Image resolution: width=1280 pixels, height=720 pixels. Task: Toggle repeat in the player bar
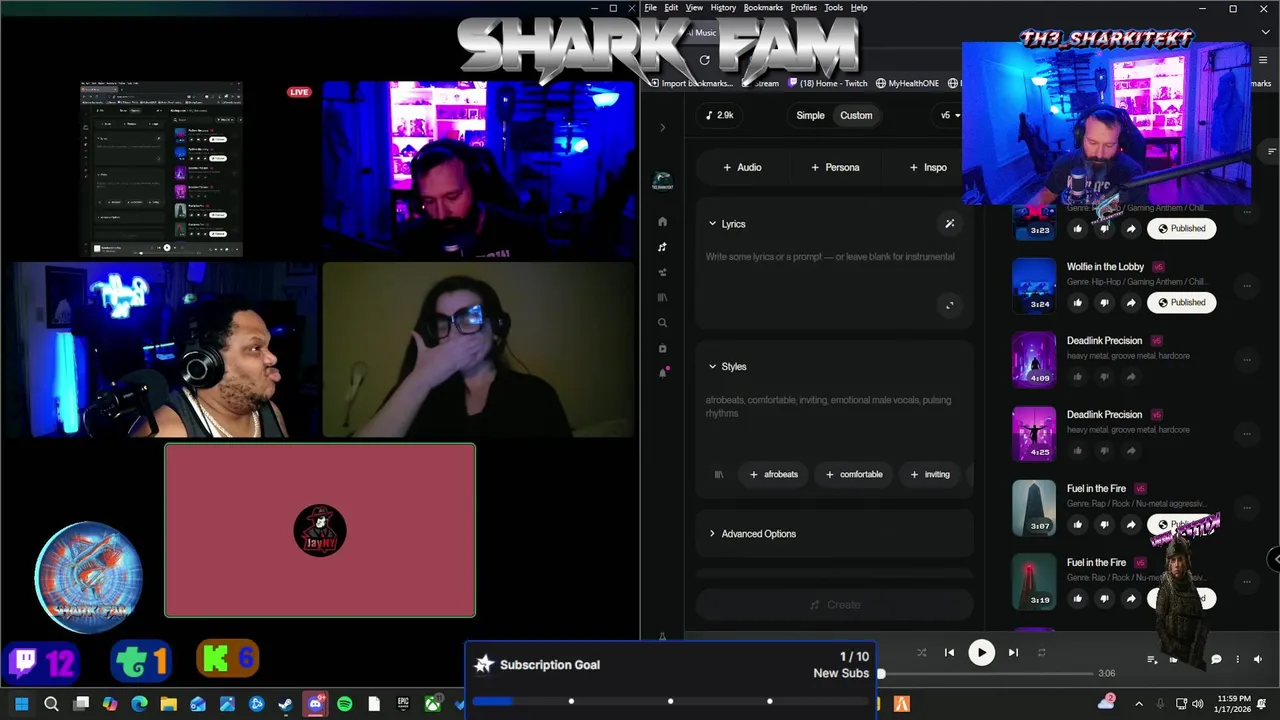pos(1041,653)
